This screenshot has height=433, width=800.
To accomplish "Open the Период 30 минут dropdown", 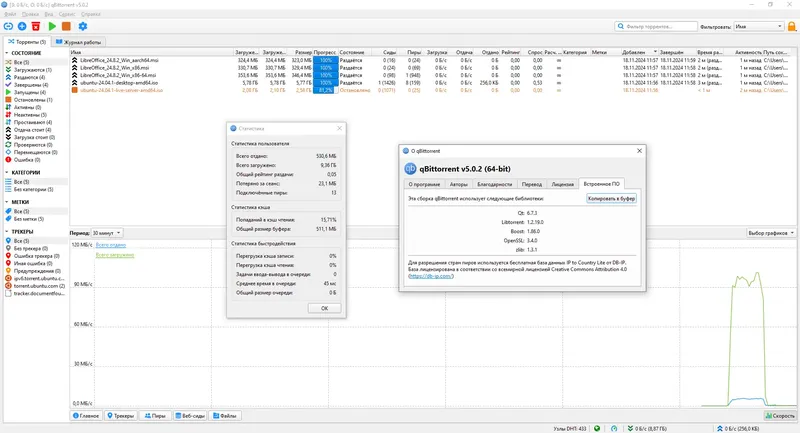I will (x=107, y=233).
